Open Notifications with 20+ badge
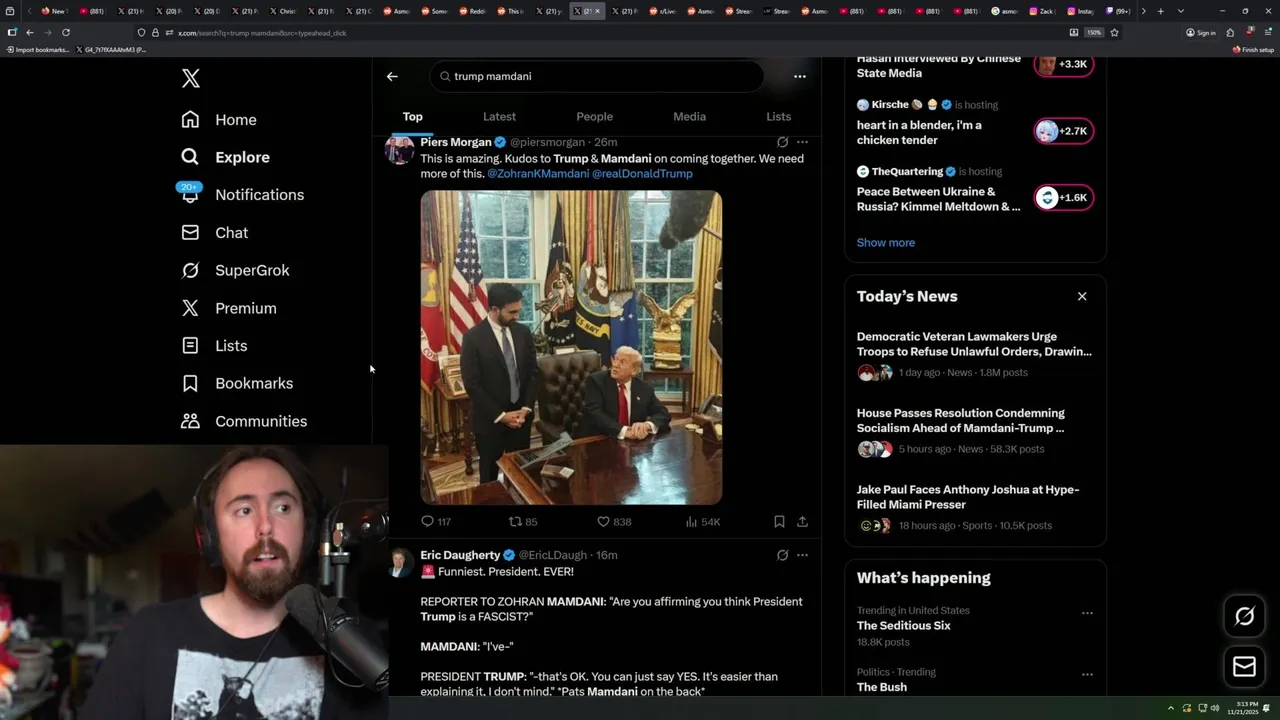The image size is (1280, 720). click(x=242, y=195)
